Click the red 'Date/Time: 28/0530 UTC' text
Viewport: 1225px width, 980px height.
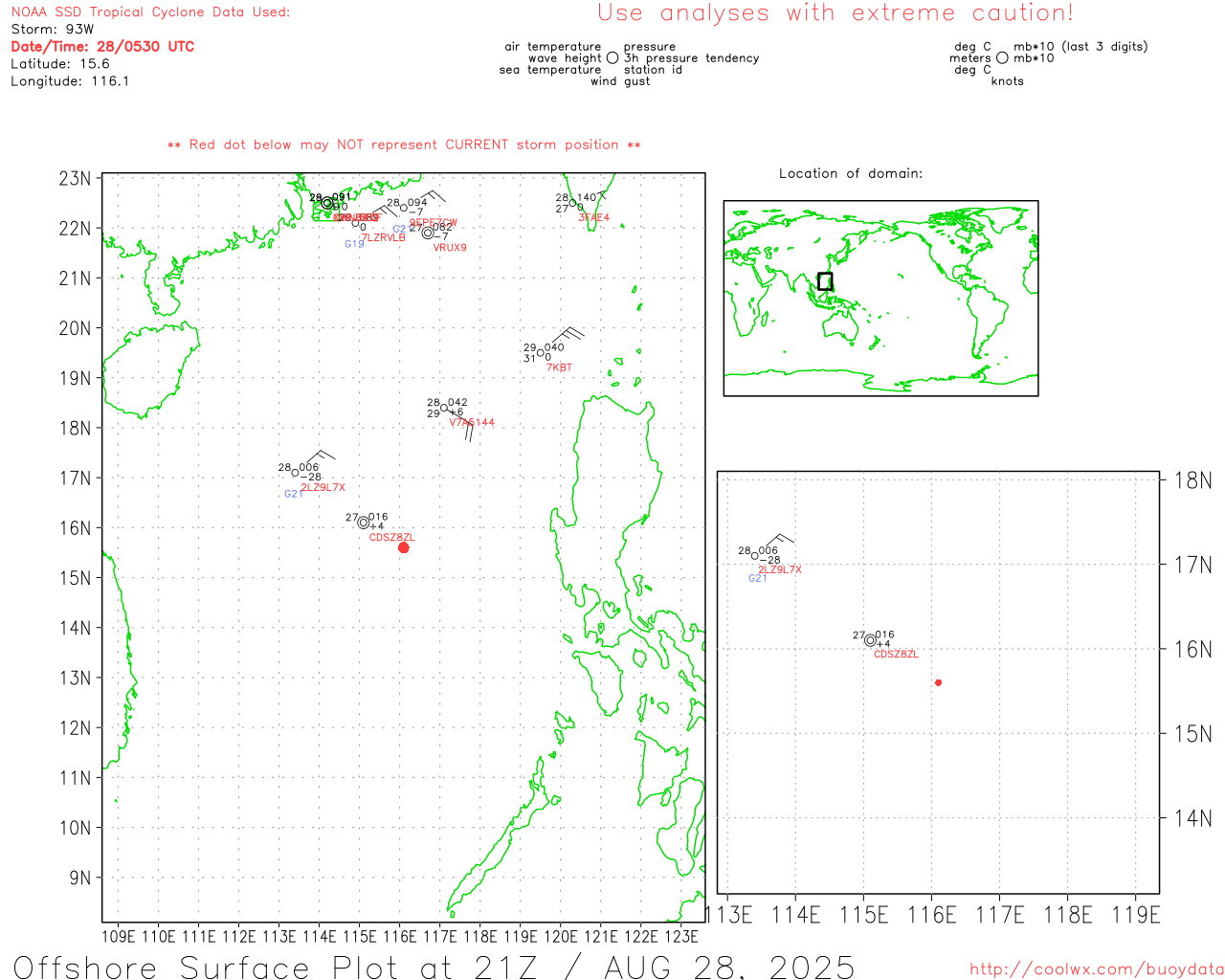click(102, 46)
